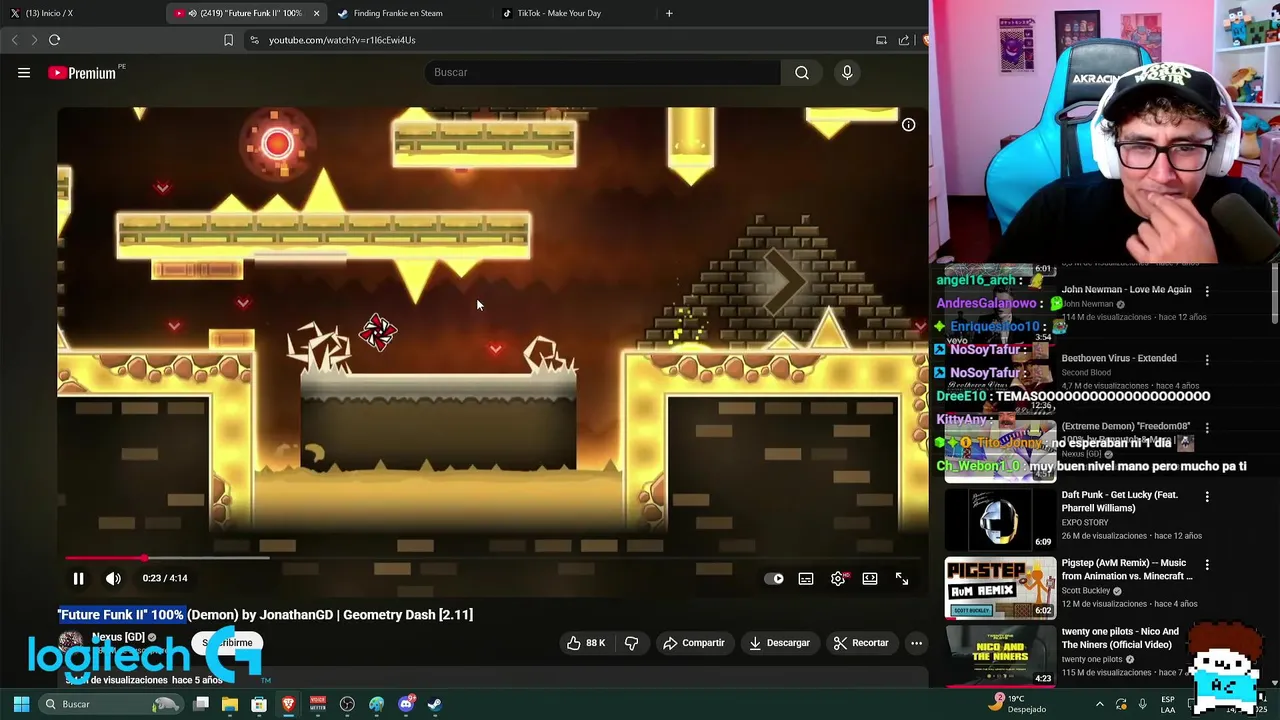Open Daft Punk - Get Lucky thumbnail
The image size is (1280, 720).
(1000, 518)
